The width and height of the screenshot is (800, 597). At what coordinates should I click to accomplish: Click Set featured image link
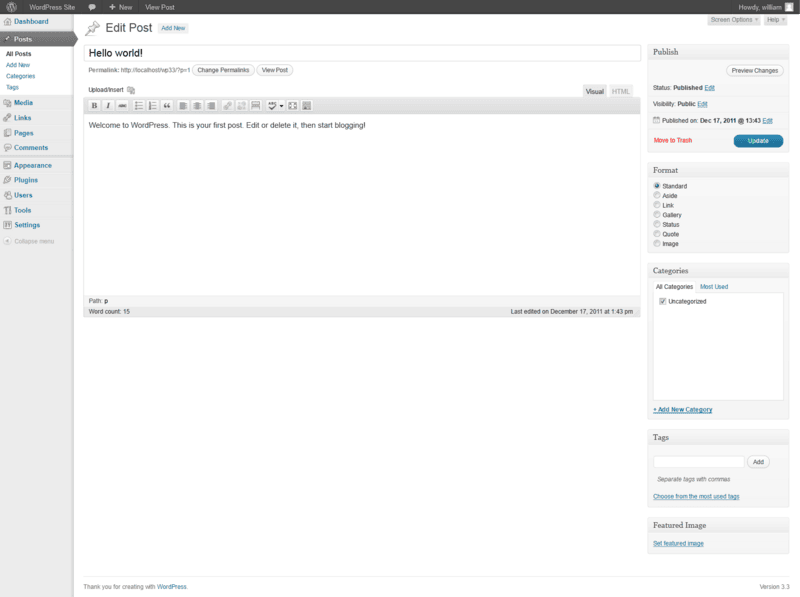coord(678,543)
